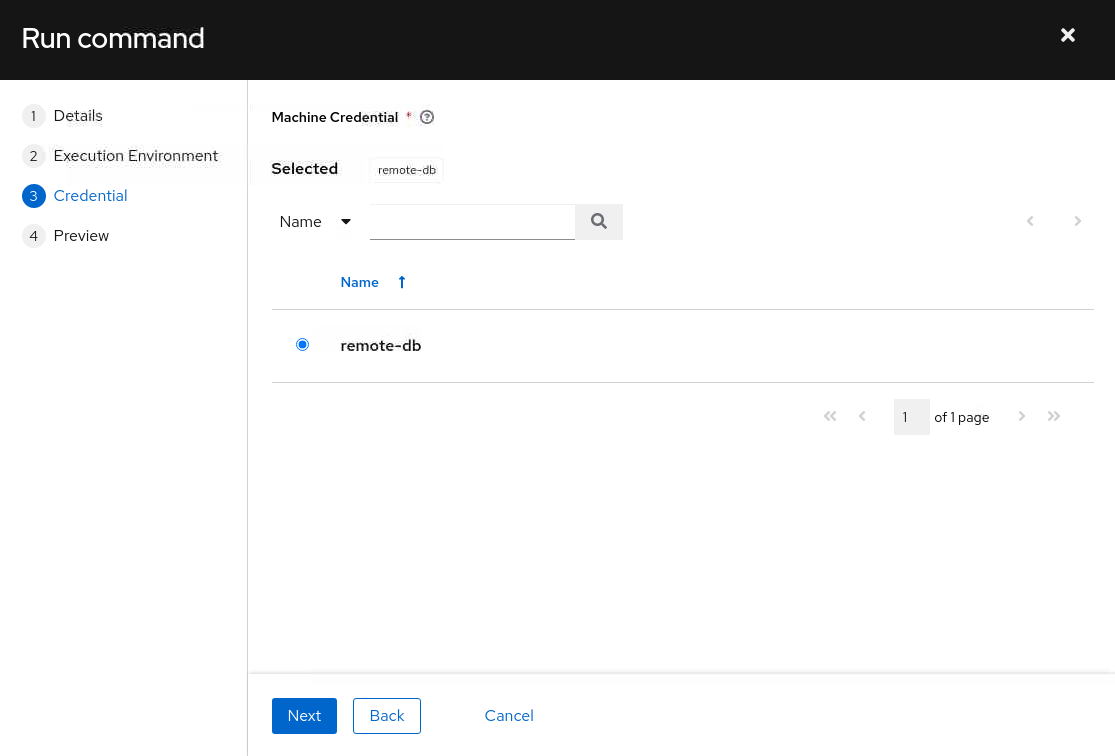Screen dimensions: 1115x756
Task: Click top next page arrow
Action: point(1077,221)
